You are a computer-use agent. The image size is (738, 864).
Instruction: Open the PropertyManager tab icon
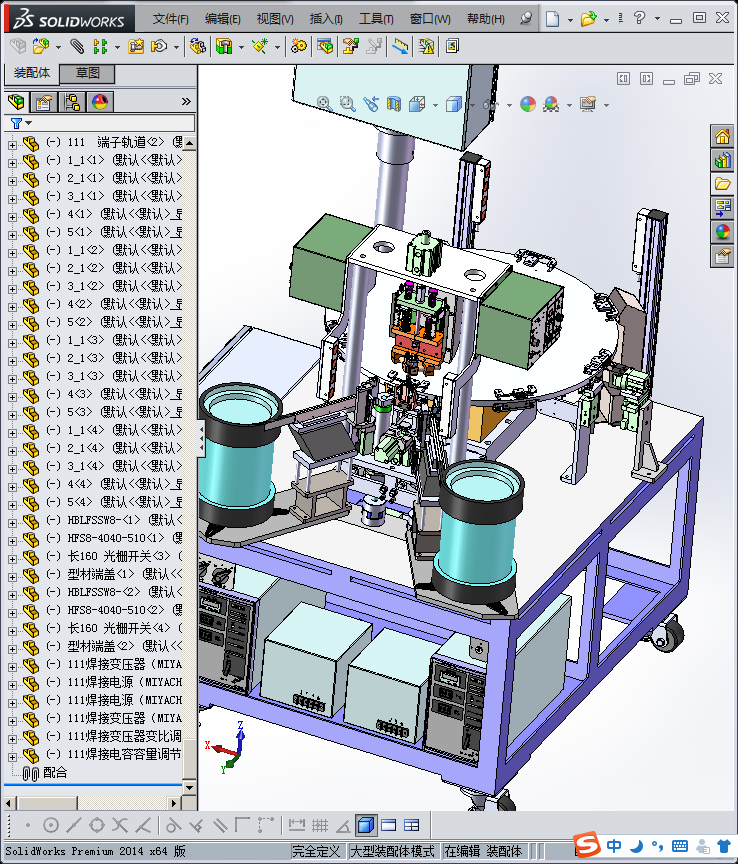click(x=44, y=102)
